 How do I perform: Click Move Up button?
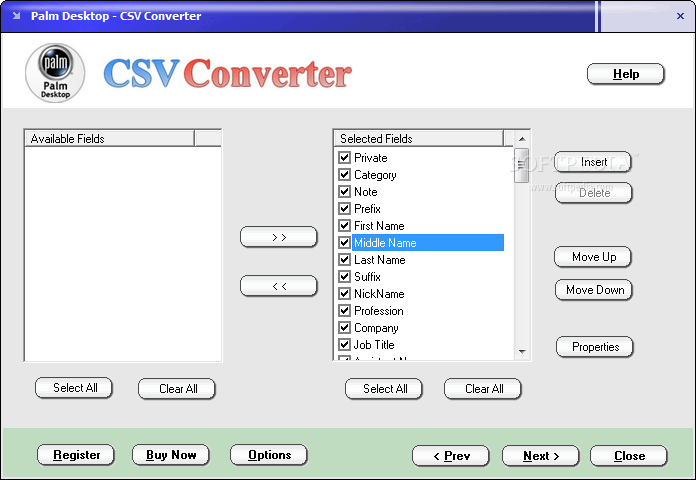593,257
